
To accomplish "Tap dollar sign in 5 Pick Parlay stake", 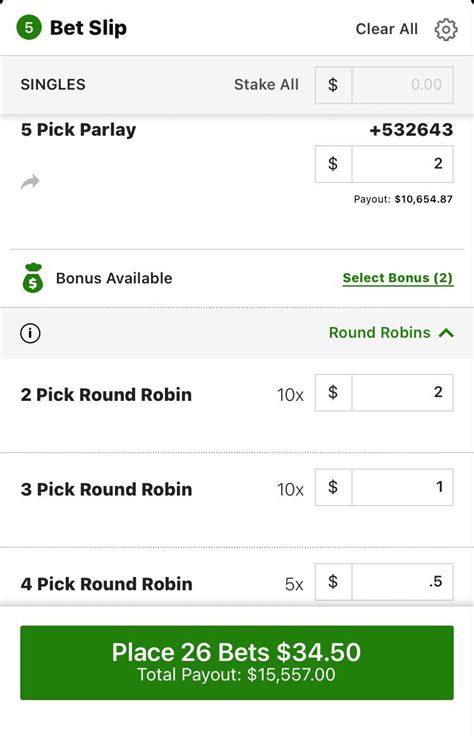I will (x=333, y=164).
